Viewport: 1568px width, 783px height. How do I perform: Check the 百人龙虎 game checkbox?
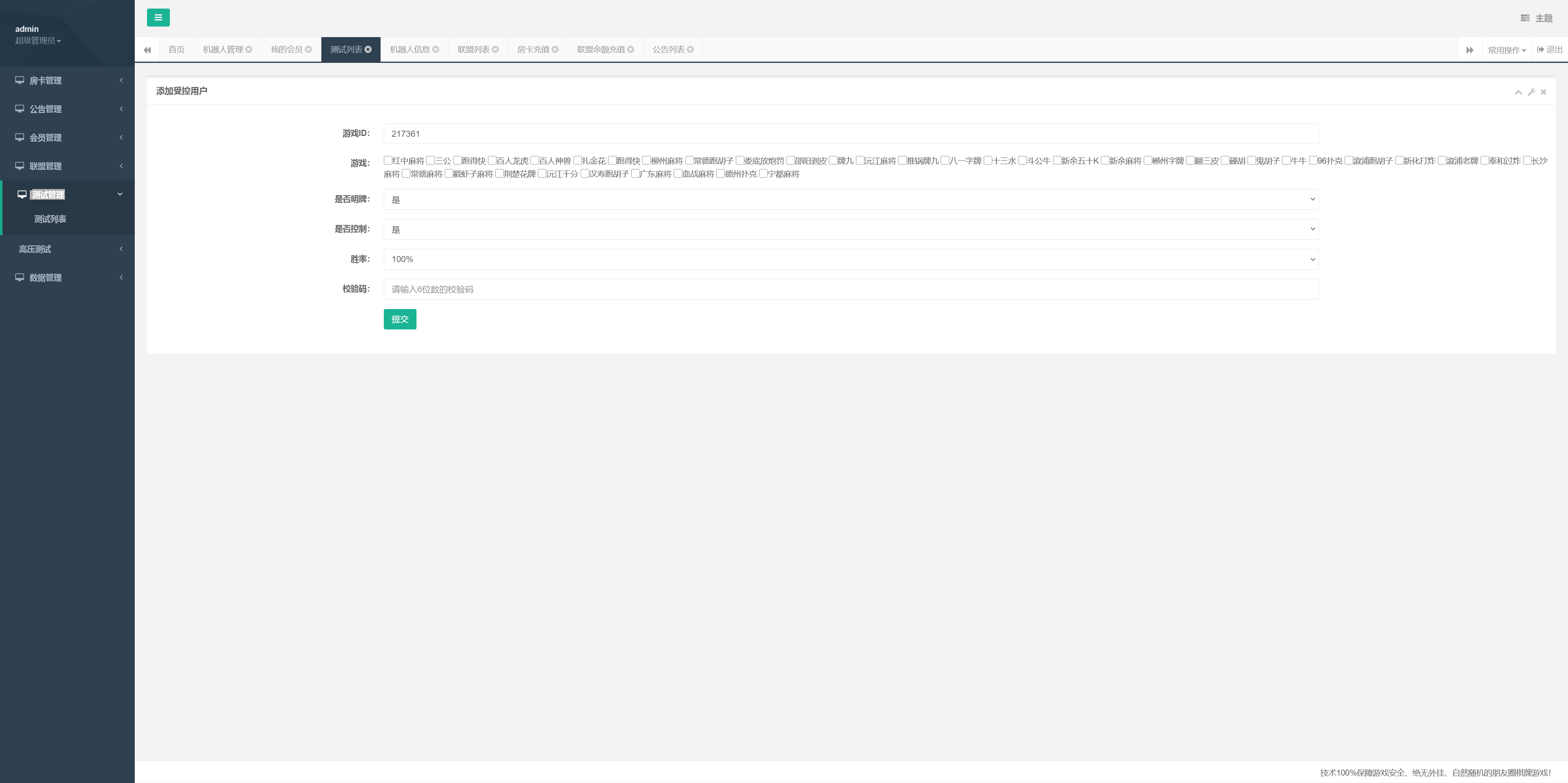(492, 160)
